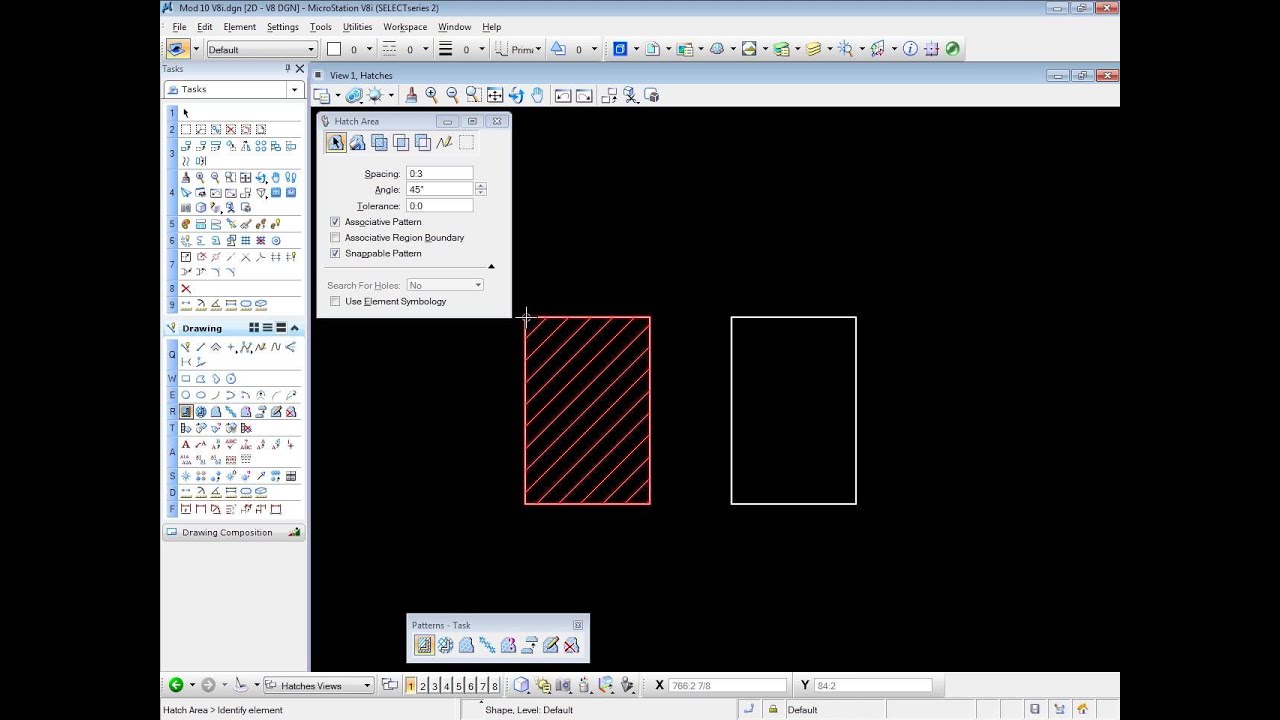Toggle view 1 button in view group toolbar
This screenshot has height=720, width=1280.
(x=410, y=685)
